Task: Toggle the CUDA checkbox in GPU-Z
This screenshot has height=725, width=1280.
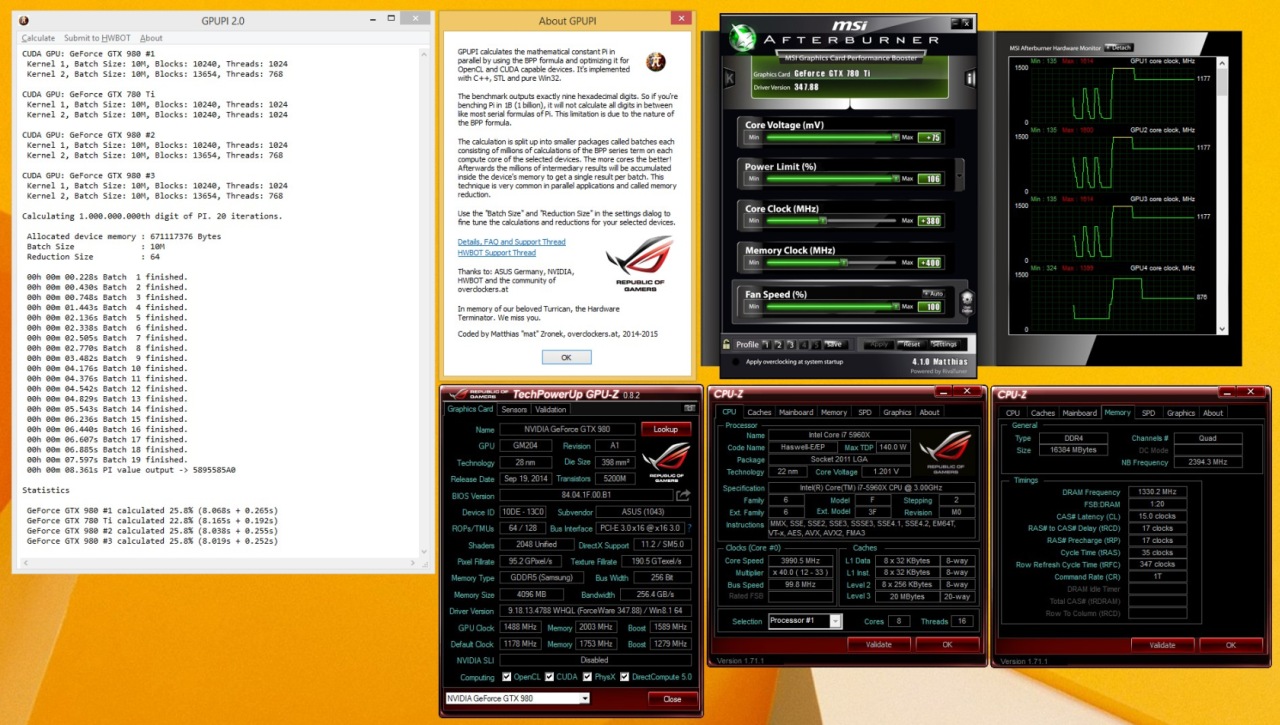Action: tap(547, 677)
